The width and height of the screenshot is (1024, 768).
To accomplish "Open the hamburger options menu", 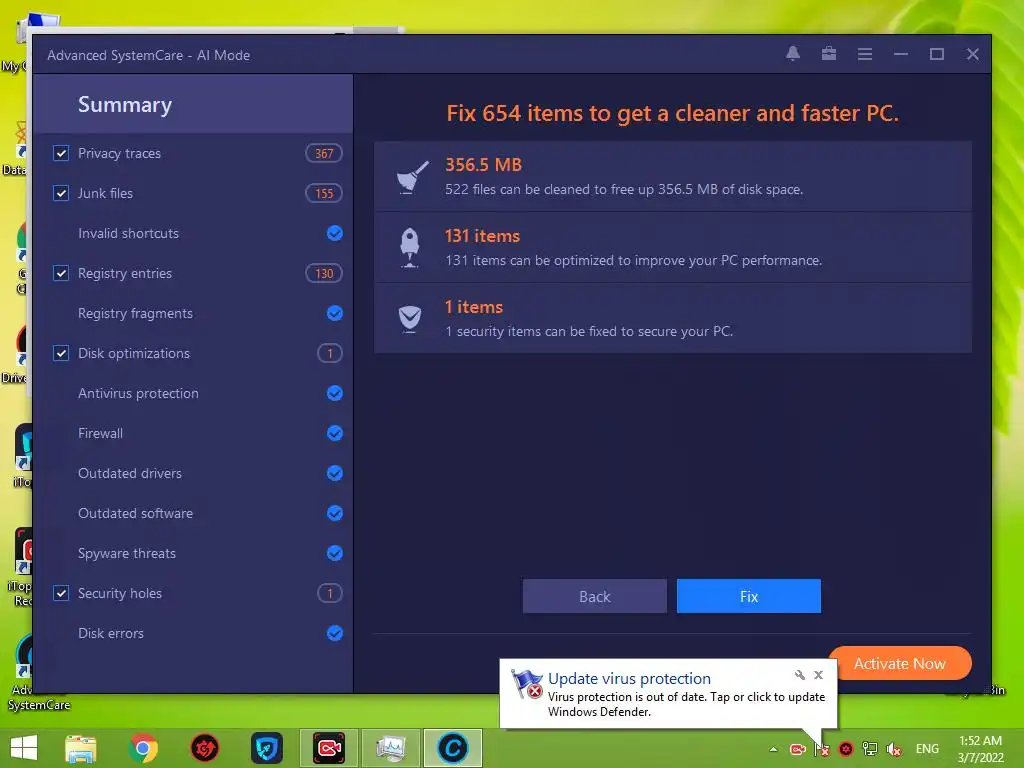I will (865, 54).
